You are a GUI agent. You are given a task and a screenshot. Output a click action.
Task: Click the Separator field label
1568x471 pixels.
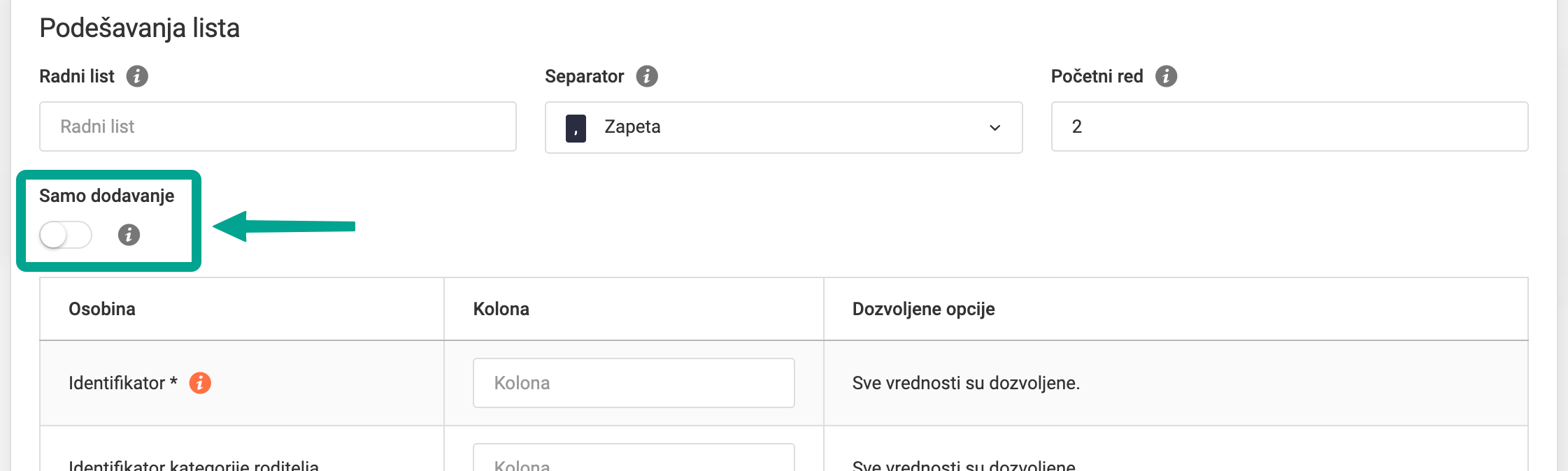click(x=584, y=76)
